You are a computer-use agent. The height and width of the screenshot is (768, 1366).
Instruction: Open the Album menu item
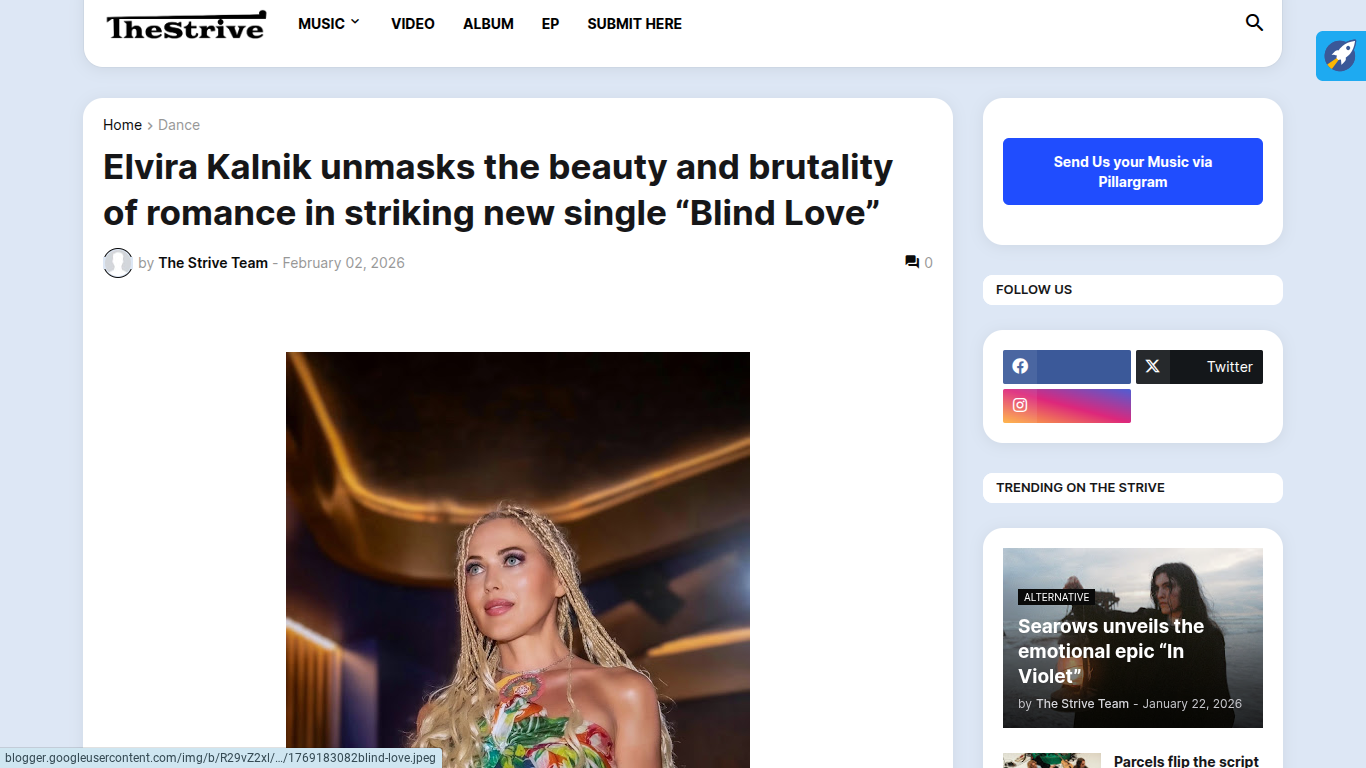click(x=488, y=24)
